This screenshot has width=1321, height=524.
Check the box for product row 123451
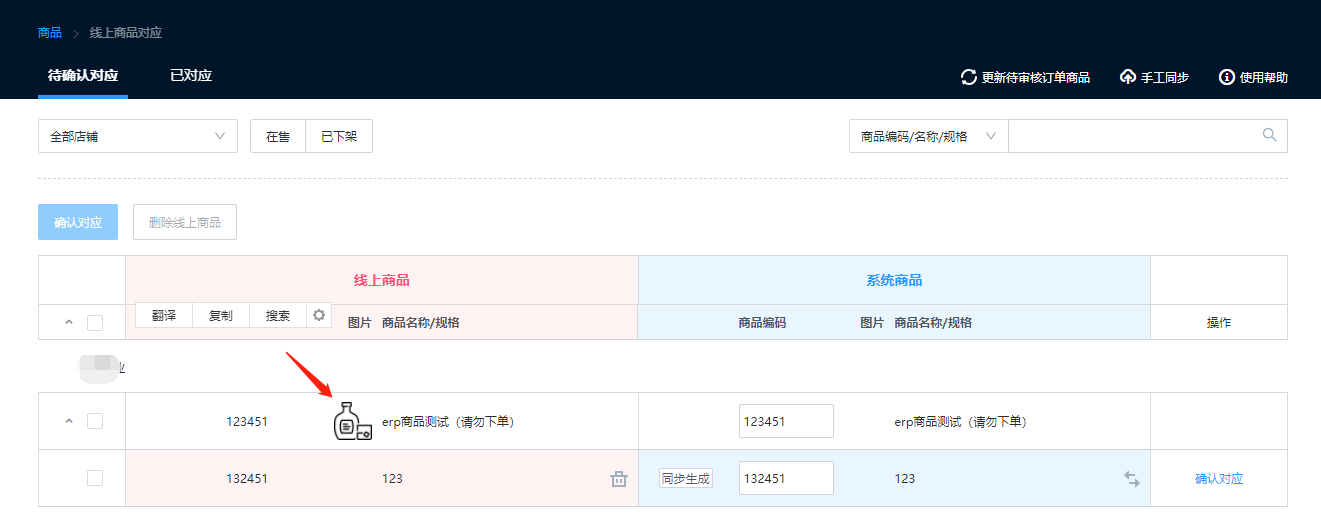point(95,421)
